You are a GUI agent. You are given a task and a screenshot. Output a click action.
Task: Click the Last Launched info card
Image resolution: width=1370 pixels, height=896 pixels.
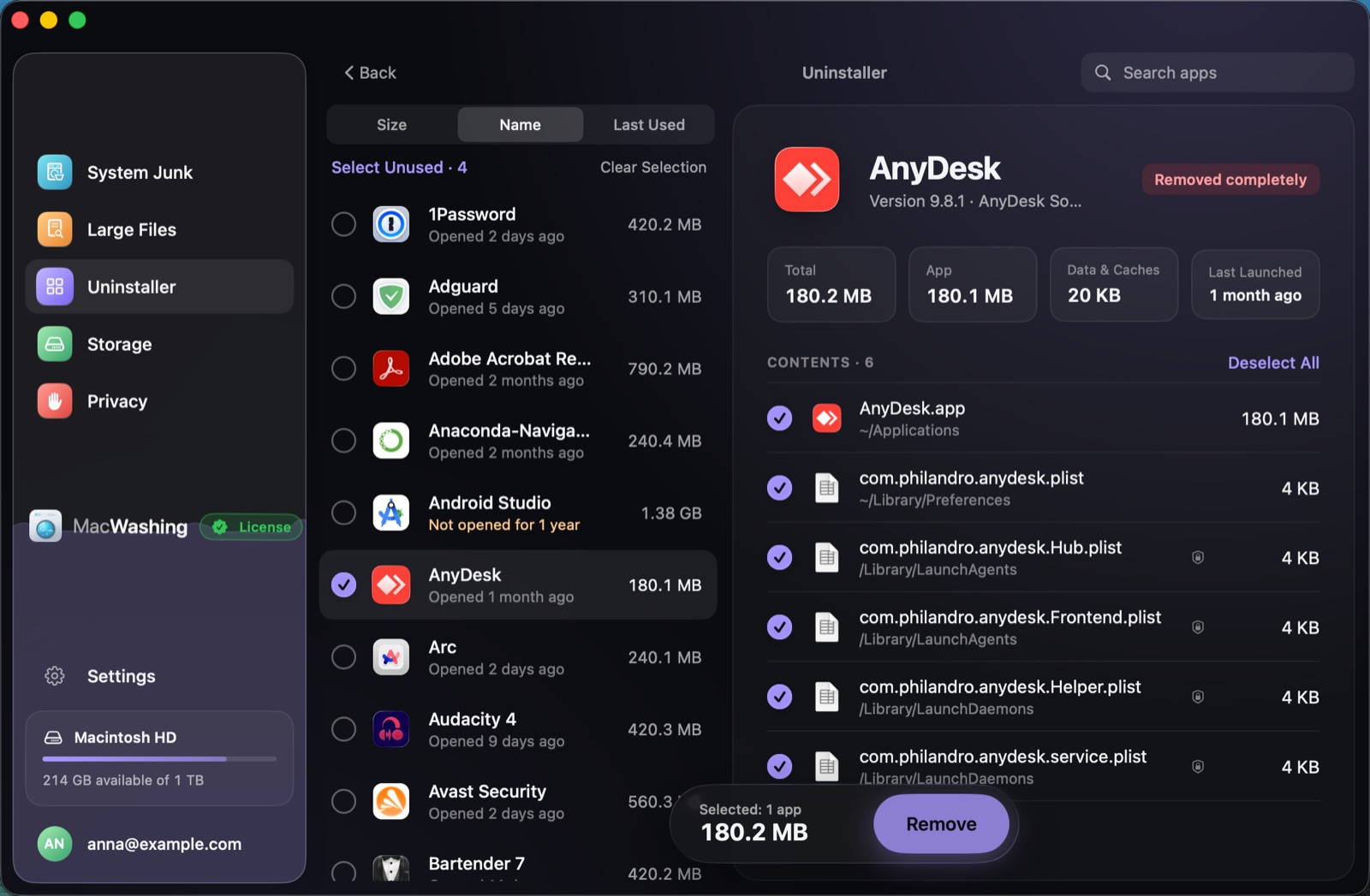click(x=1255, y=284)
